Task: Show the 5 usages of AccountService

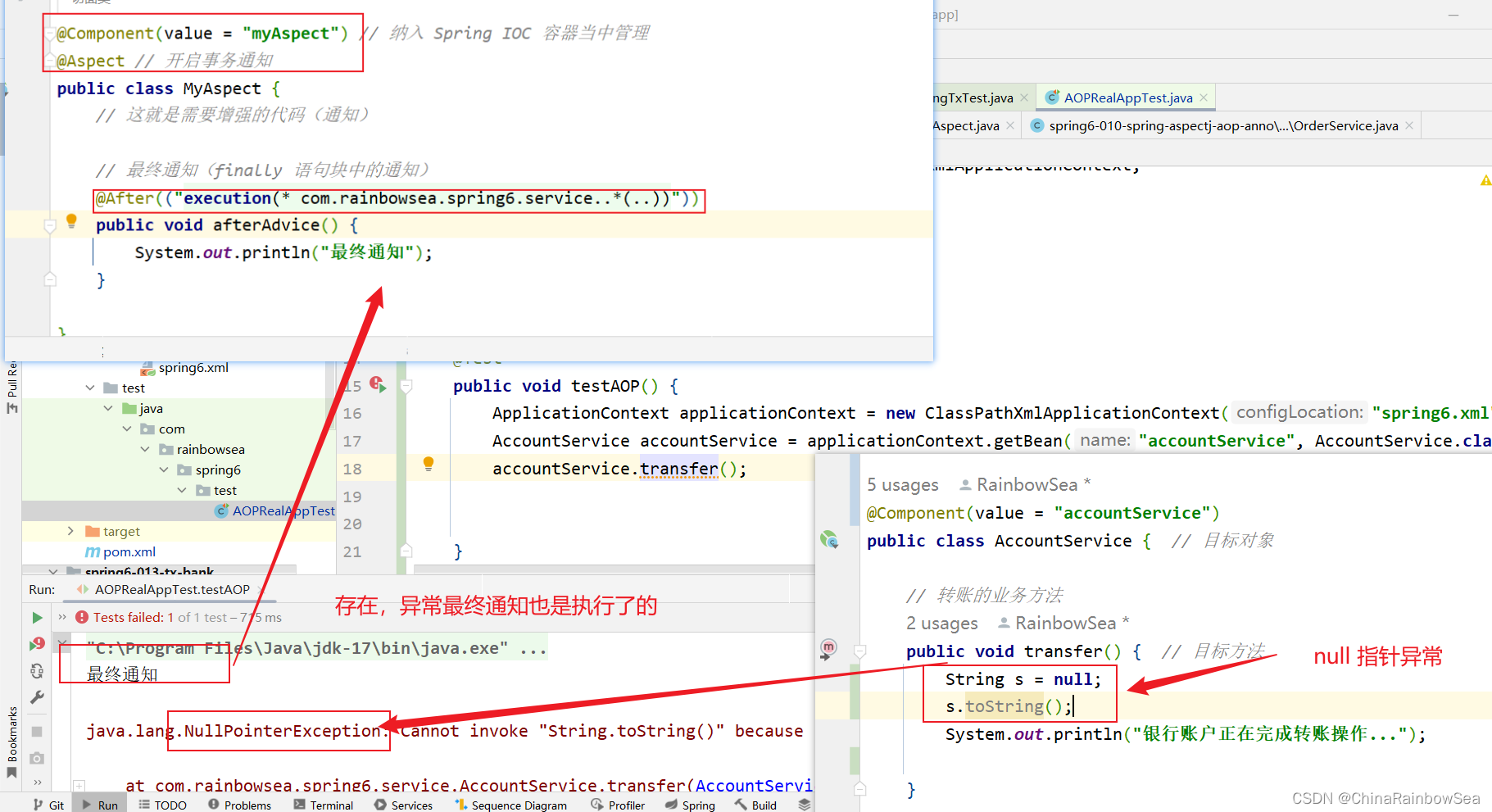Action: coord(903,485)
